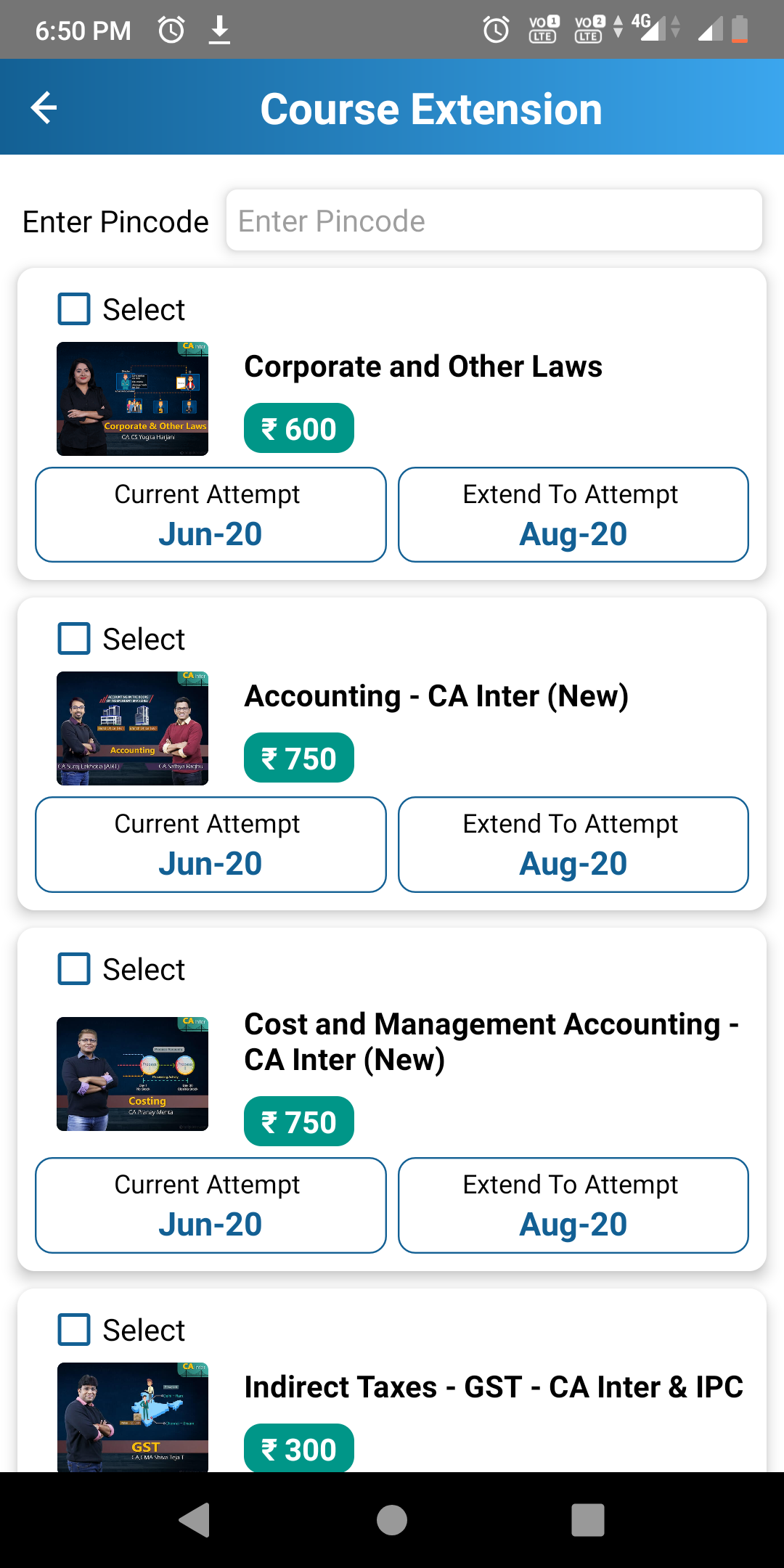The width and height of the screenshot is (784, 1568).
Task: Open Extend To Attempt for Corporate Laws
Action: click(573, 515)
